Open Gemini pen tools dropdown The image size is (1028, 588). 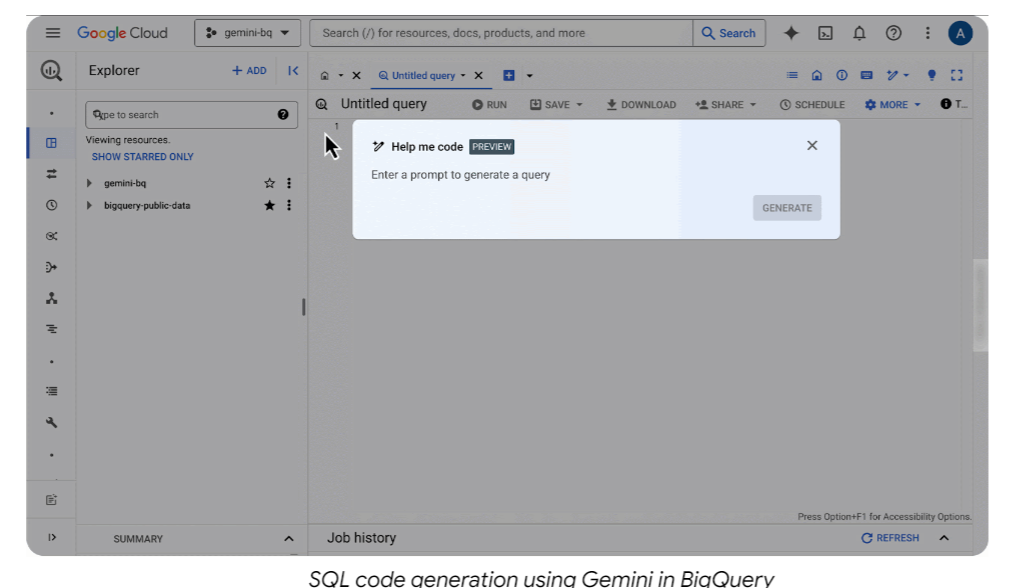(898, 75)
